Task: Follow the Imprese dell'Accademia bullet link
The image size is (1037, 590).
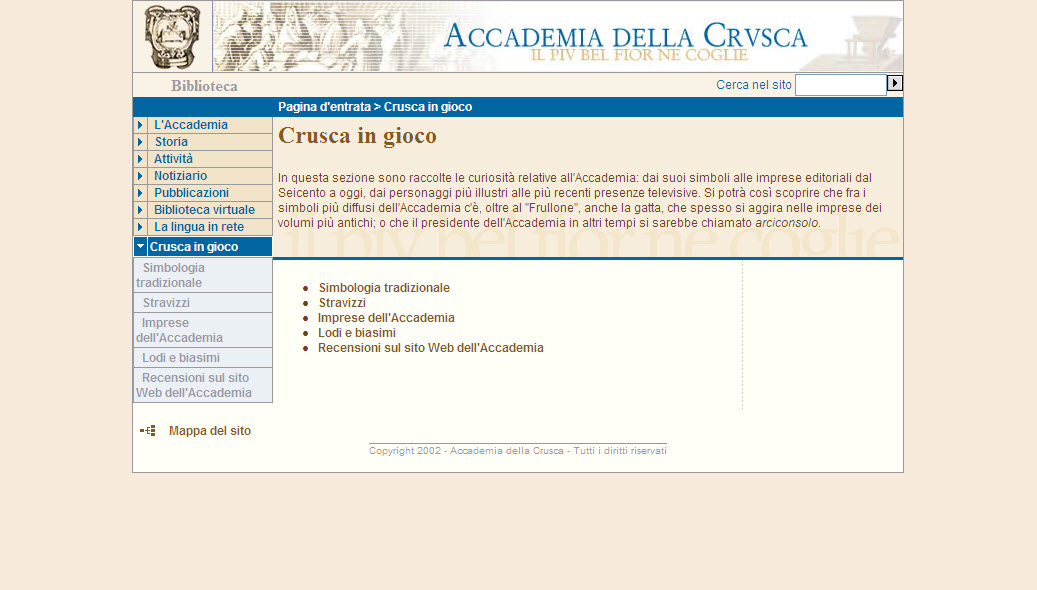Action: [x=386, y=318]
